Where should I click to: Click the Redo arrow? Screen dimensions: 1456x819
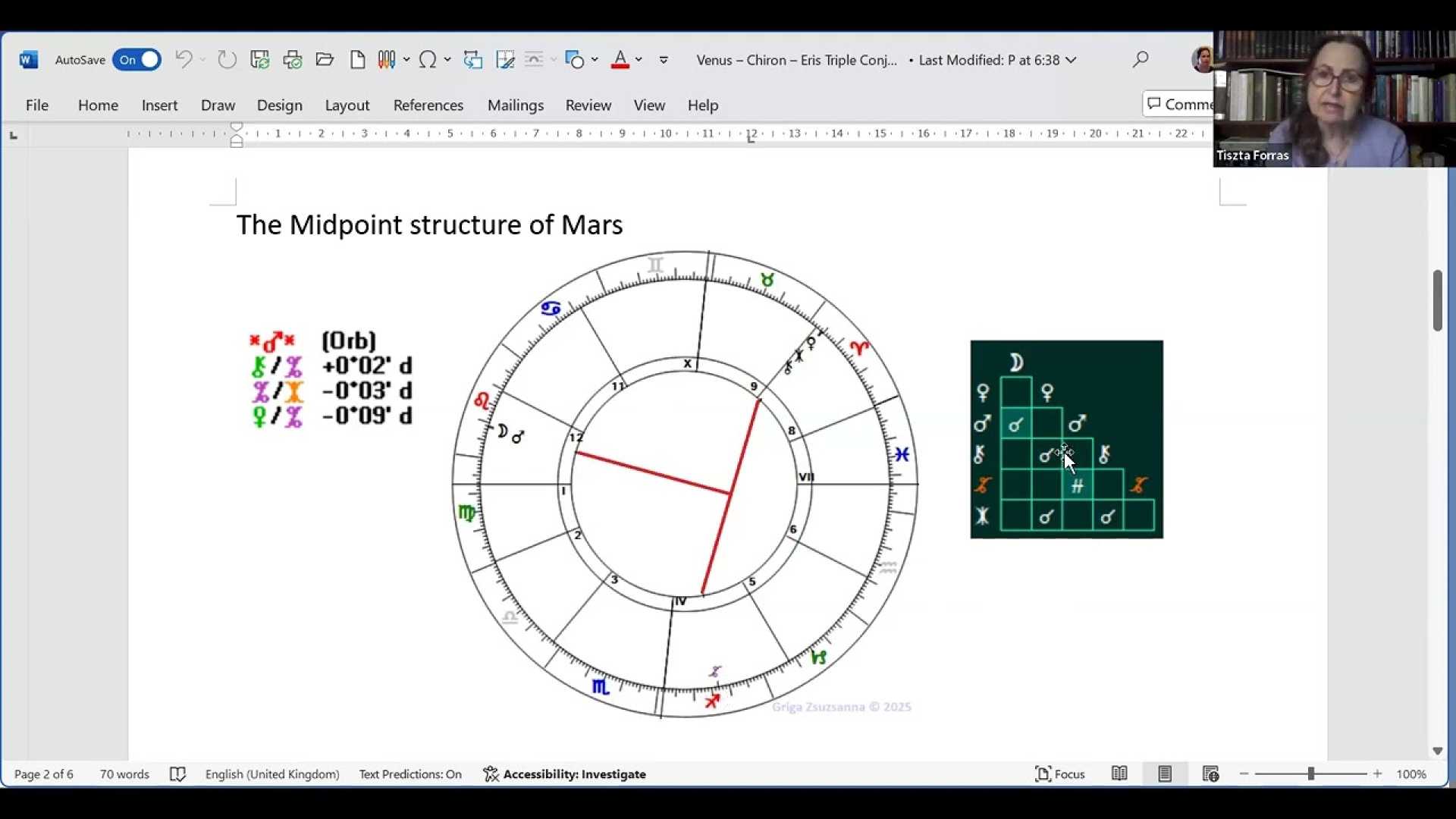tap(227, 59)
